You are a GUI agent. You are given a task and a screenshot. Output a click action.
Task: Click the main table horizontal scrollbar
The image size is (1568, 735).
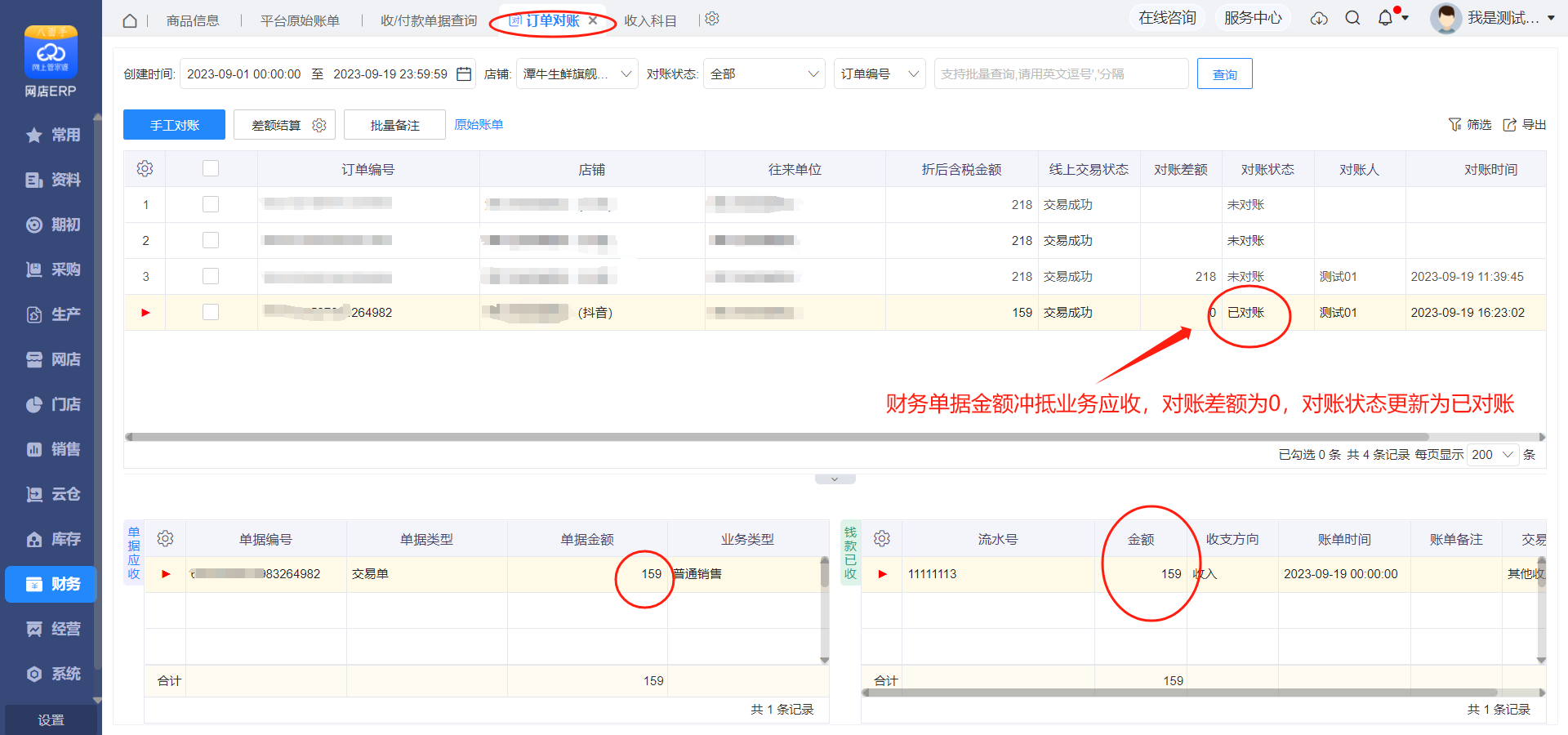tap(780, 437)
